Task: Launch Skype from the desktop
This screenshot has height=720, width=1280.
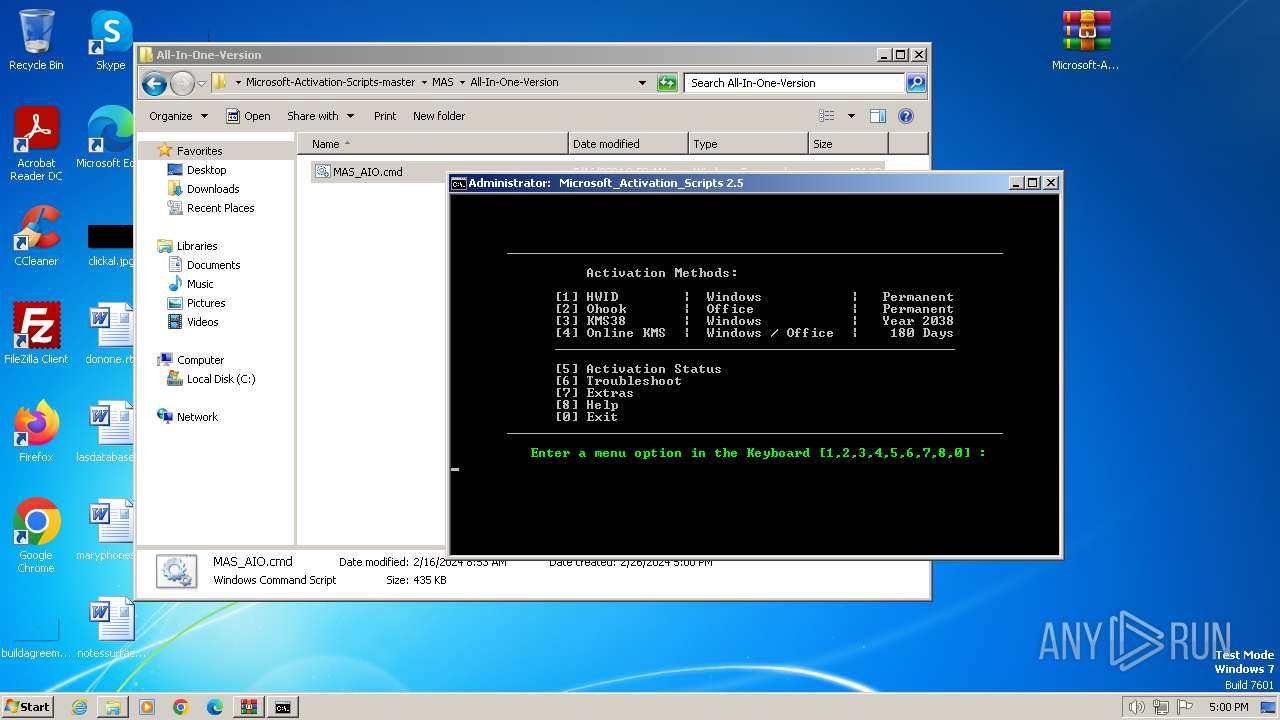Action: (110, 40)
